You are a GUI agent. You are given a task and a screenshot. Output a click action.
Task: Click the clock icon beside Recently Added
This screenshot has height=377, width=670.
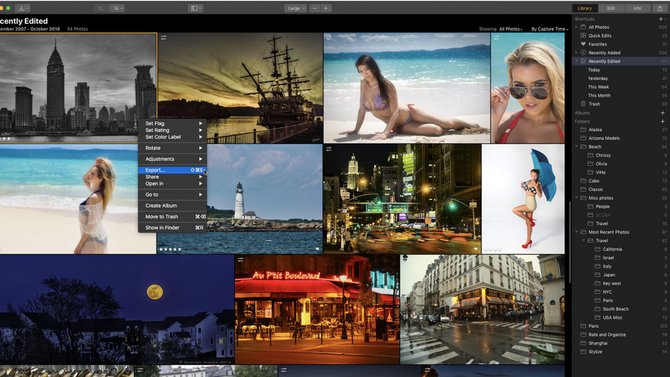pyautogui.click(x=583, y=53)
